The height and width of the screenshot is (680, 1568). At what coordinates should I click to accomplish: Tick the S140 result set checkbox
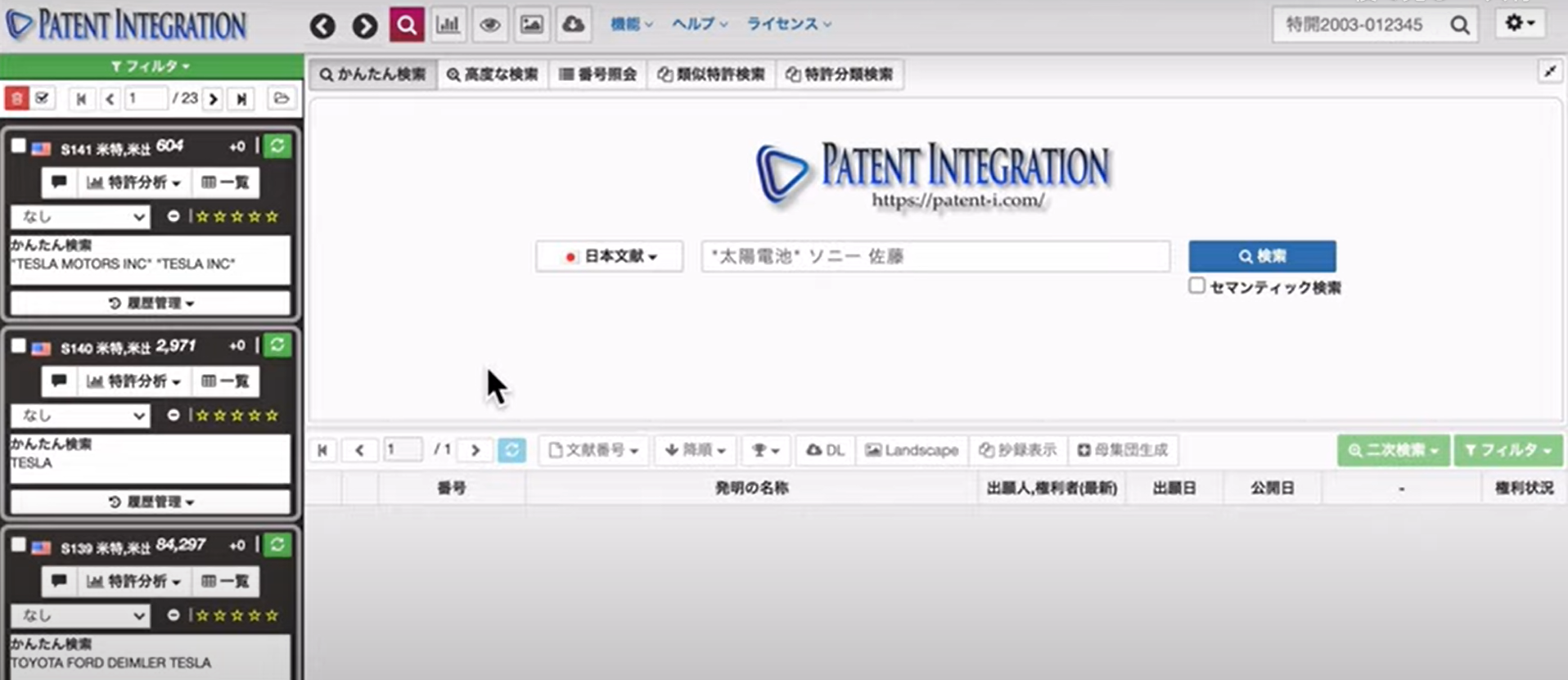[18, 345]
